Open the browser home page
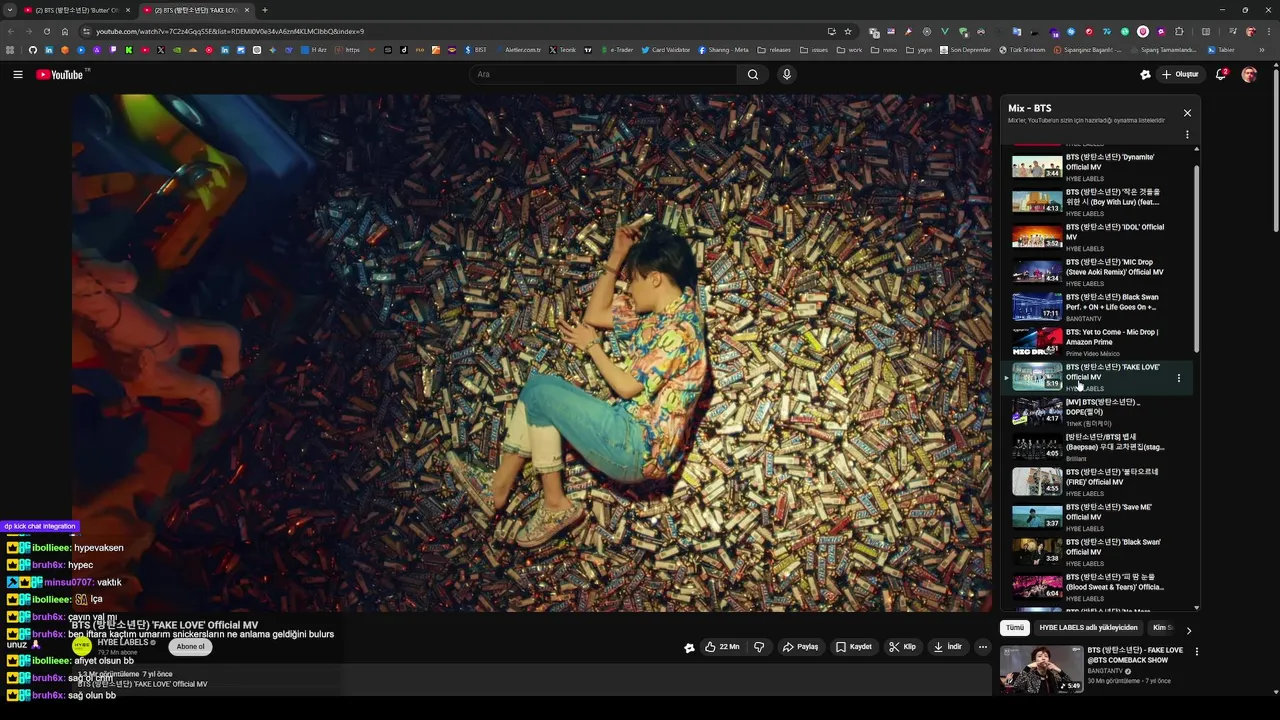The width and height of the screenshot is (1280, 720). (65, 31)
